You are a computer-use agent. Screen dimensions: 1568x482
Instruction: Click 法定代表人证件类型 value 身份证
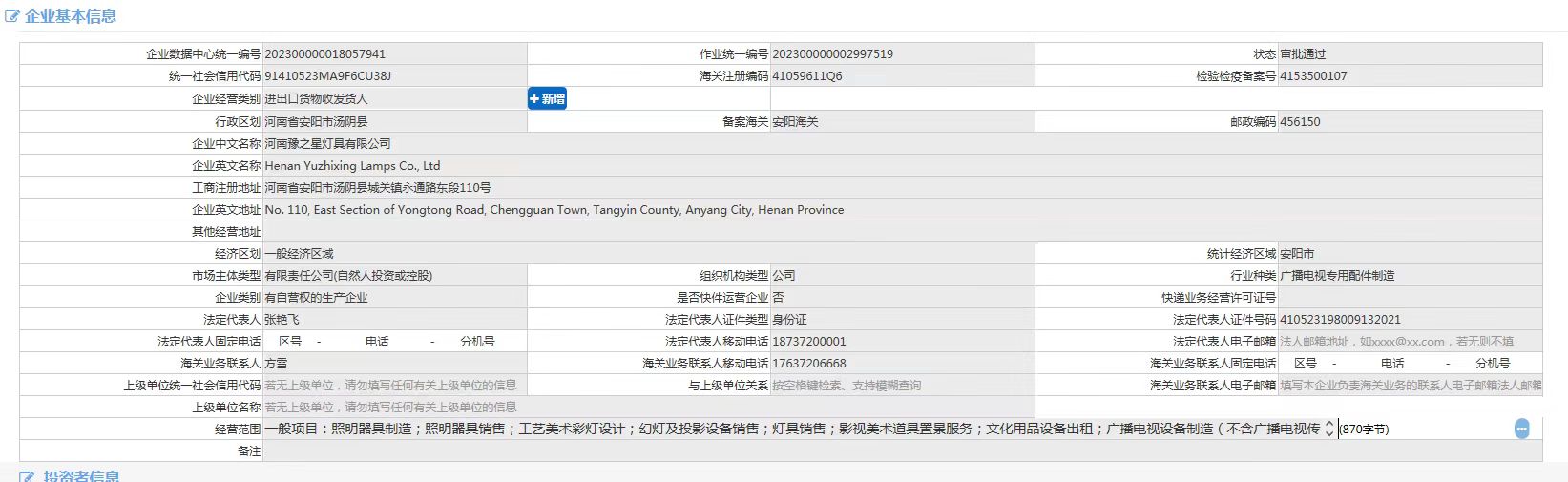coord(789,320)
